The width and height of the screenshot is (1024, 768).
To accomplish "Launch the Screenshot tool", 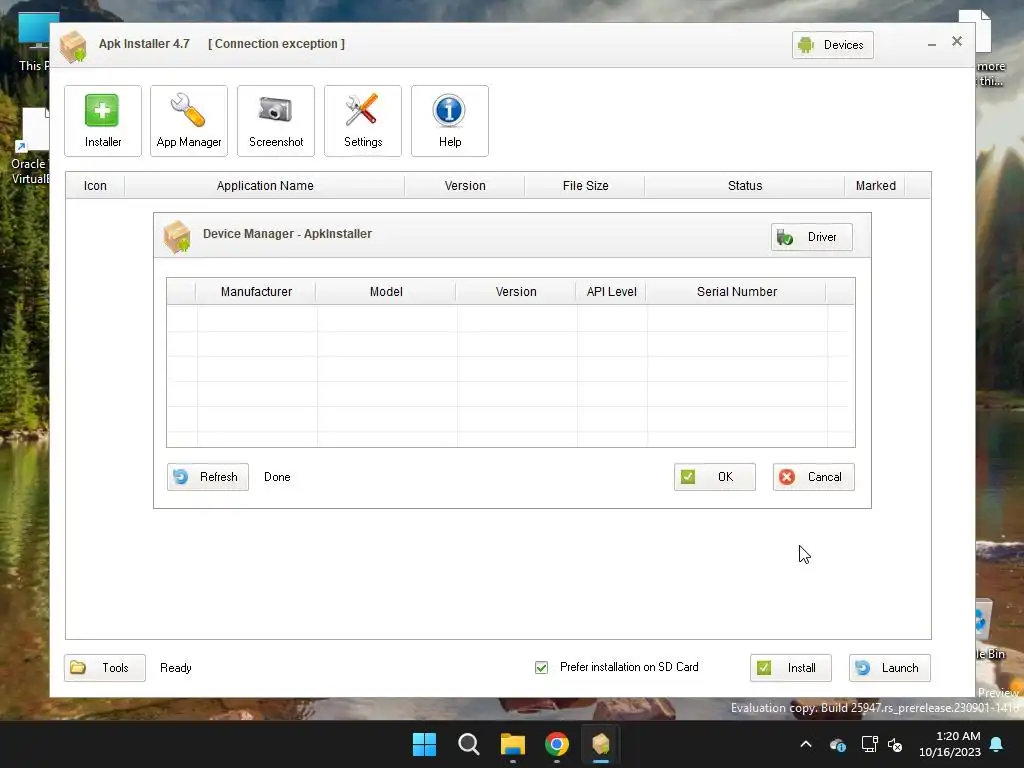I will [x=276, y=121].
